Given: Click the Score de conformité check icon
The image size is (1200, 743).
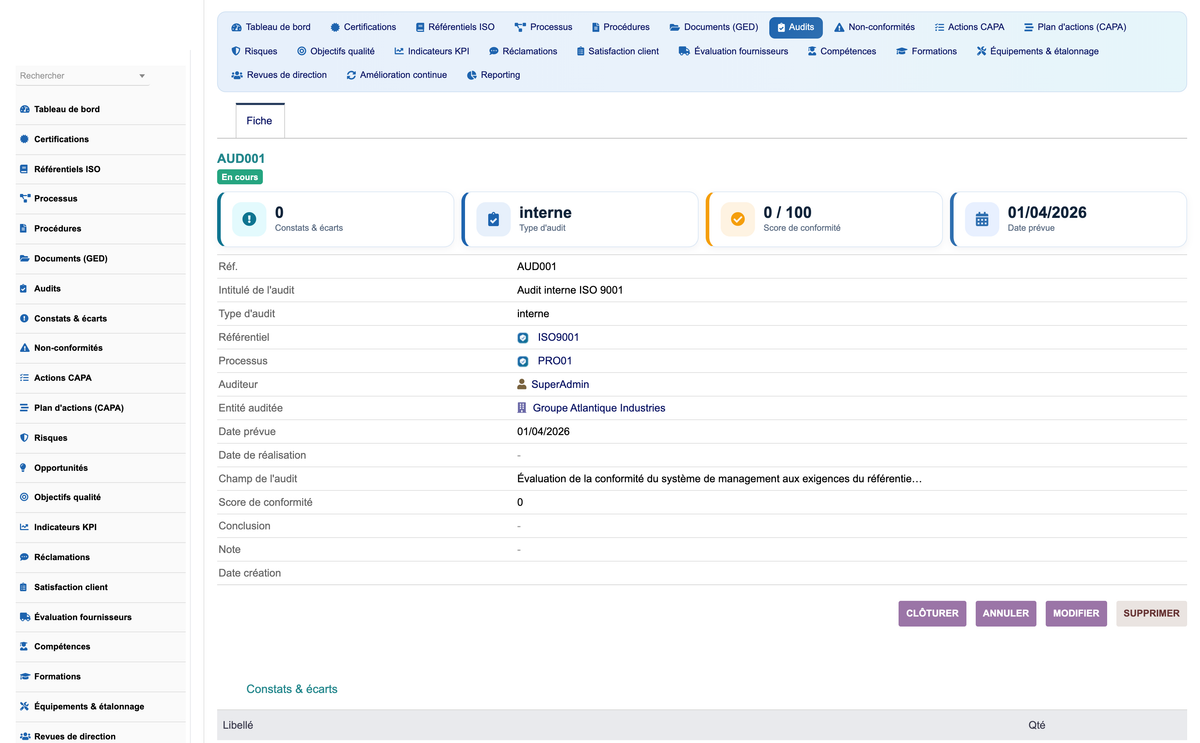Looking at the screenshot, I should (738, 219).
